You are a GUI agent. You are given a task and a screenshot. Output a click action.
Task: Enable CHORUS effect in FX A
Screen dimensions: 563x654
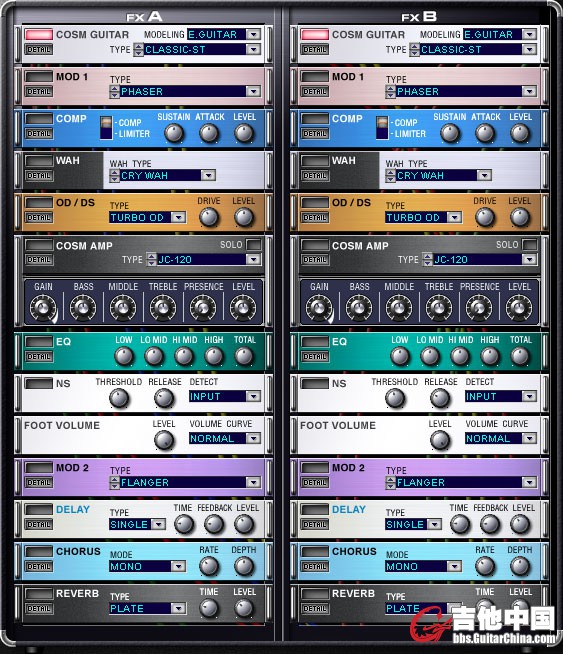[x=39, y=551]
